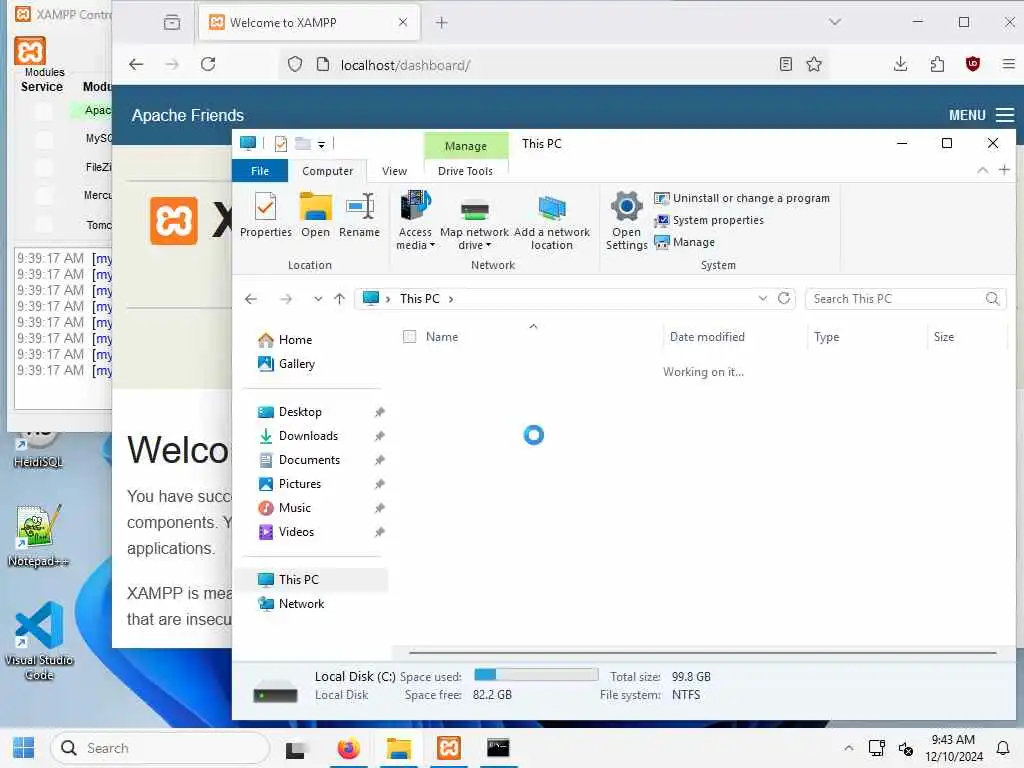Click the Explorer Back navigation arrow
The width and height of the screenshot is (1024, 768).
coord(251,298)
